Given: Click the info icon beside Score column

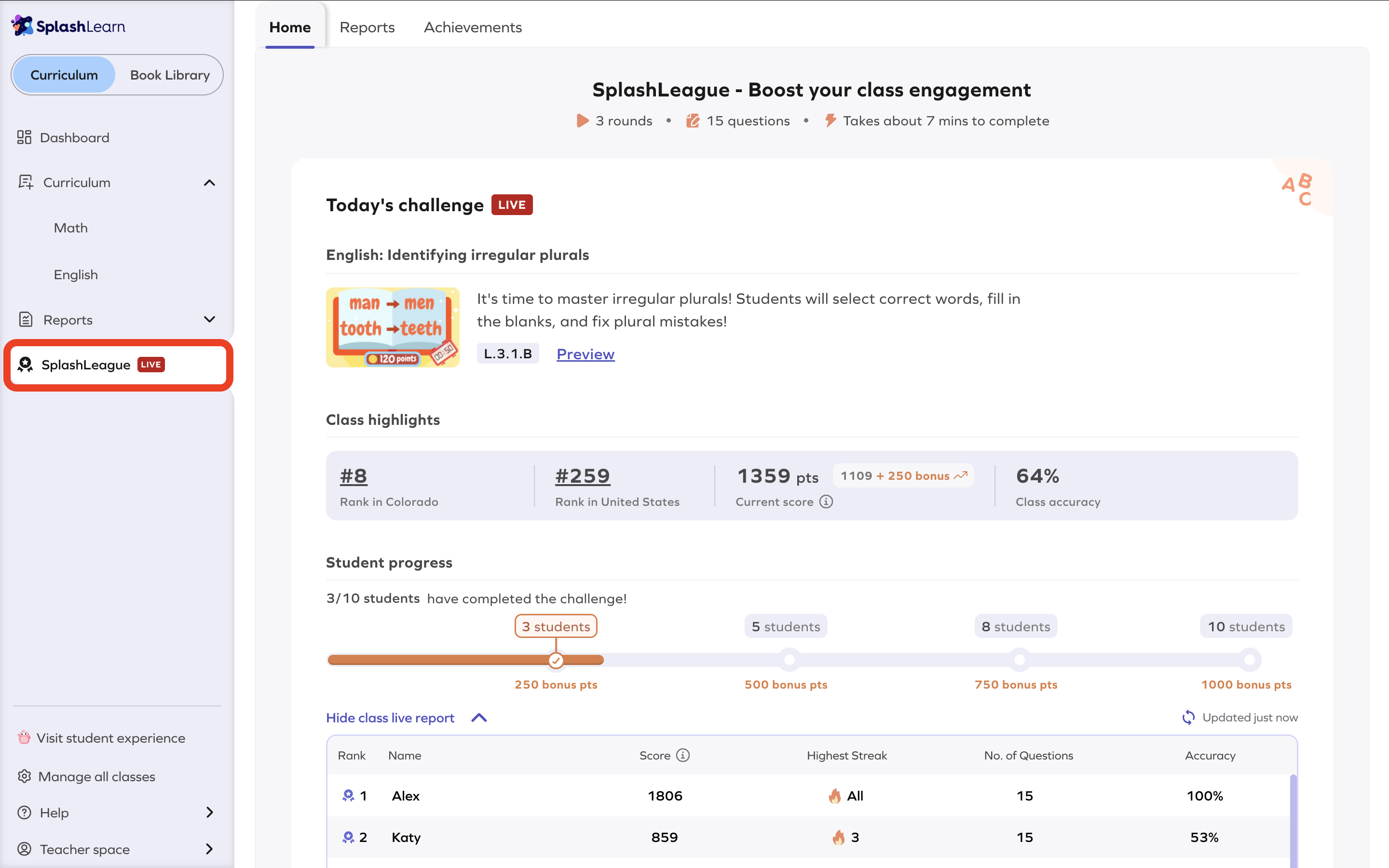Looking at the screenshot, I should pos(682,755).
